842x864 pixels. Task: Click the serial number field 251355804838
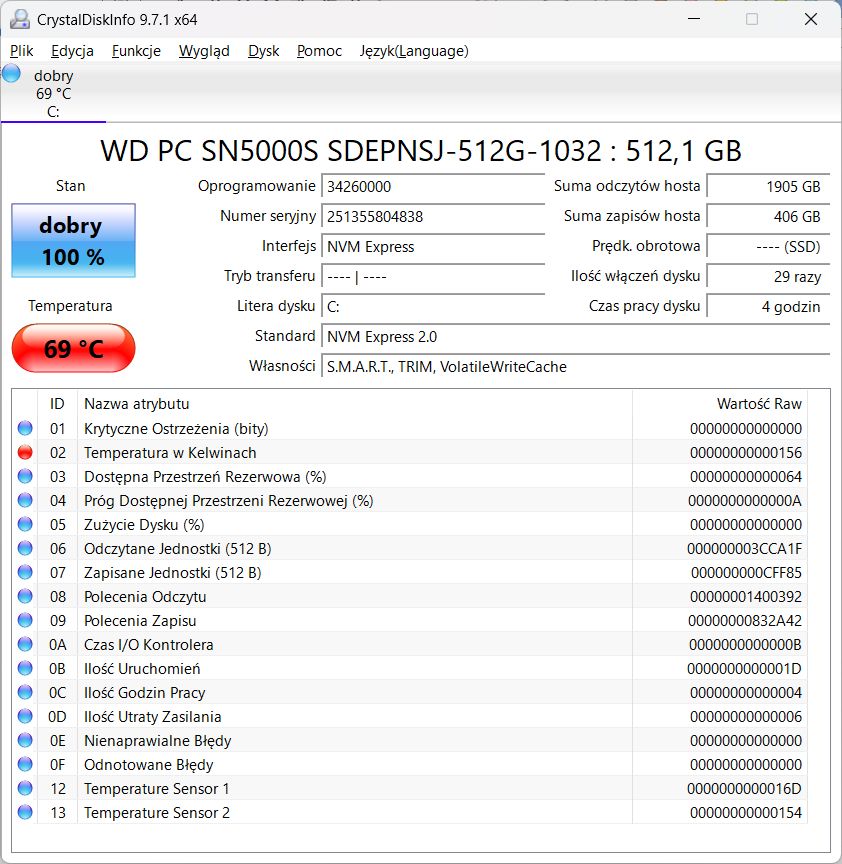point(433,217)
